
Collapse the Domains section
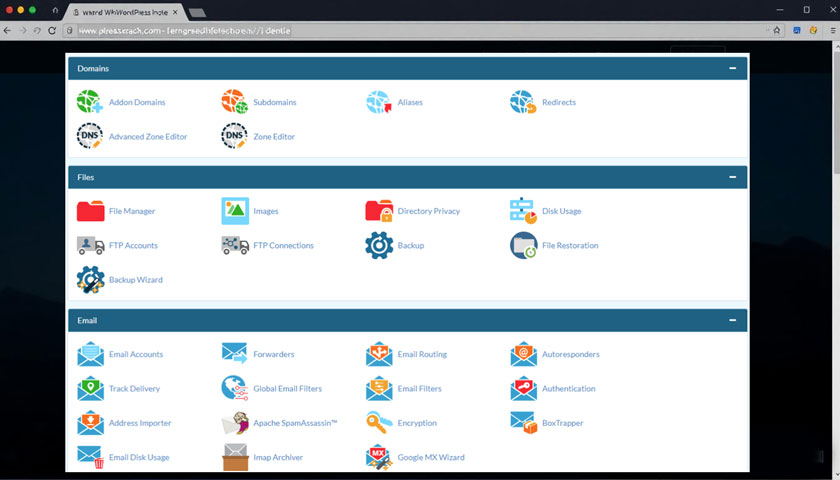tap(732, 68)
